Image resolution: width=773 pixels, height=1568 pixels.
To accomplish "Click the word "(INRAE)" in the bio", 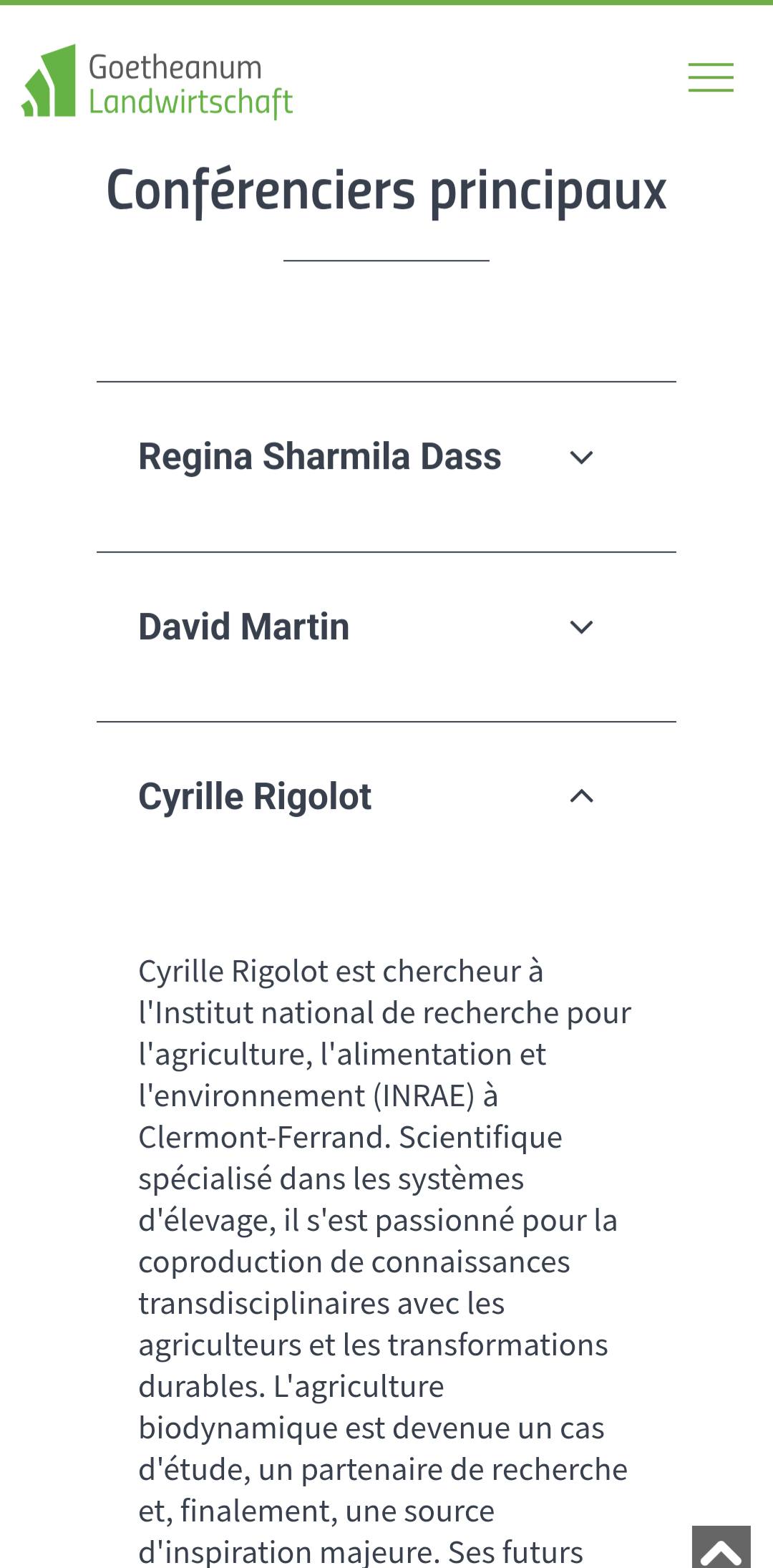I will (424, 1096).
